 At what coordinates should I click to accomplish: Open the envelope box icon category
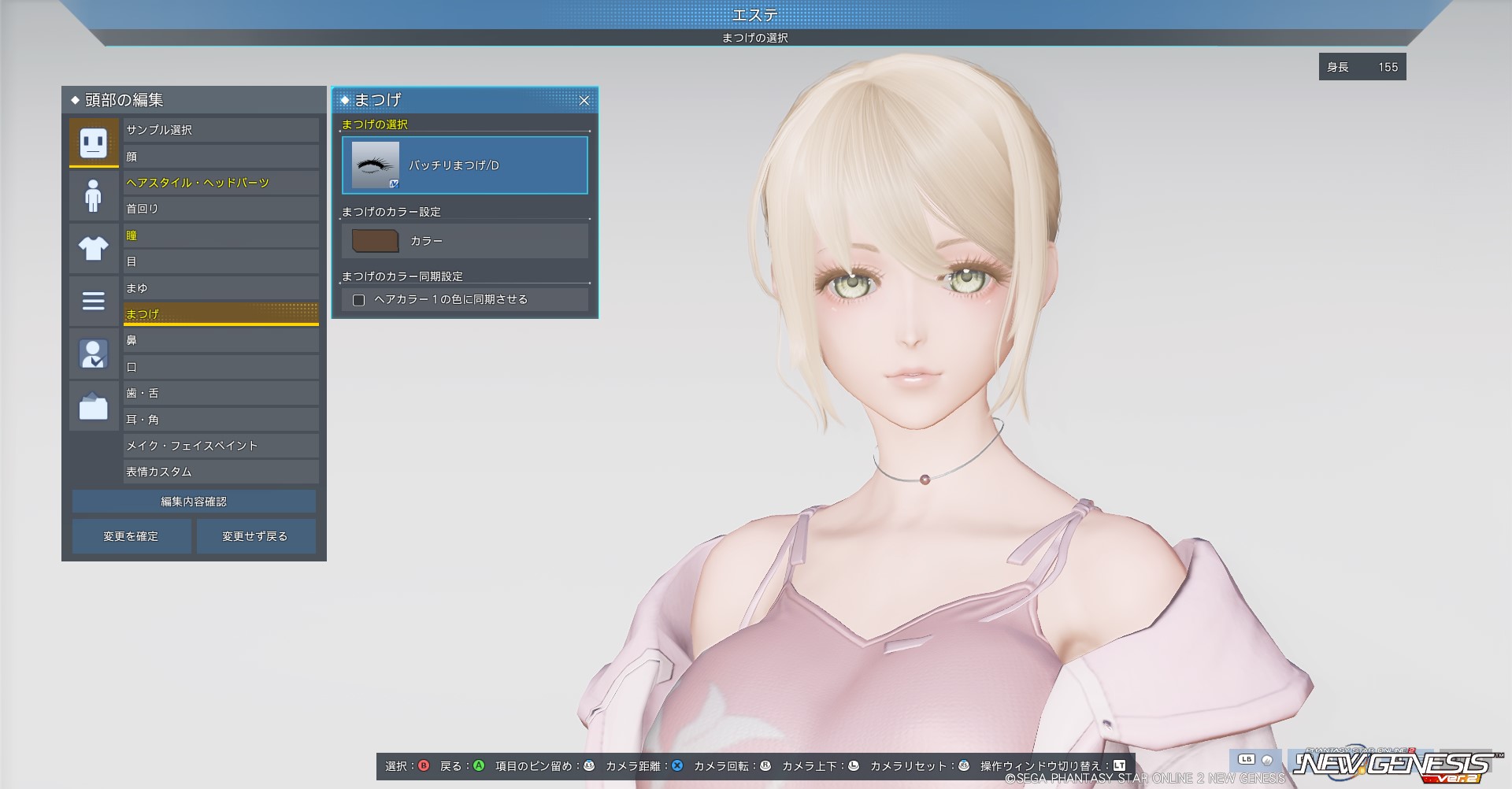[94, 406]
